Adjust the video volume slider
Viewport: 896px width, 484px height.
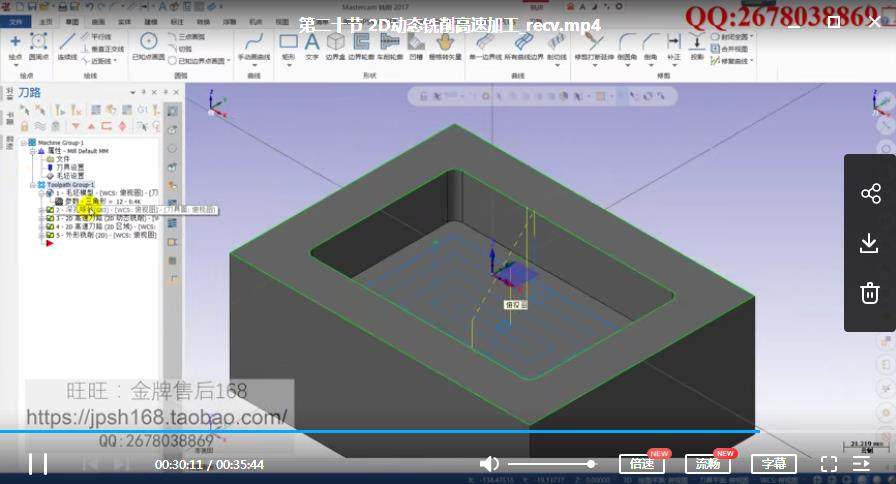[551, 464]
